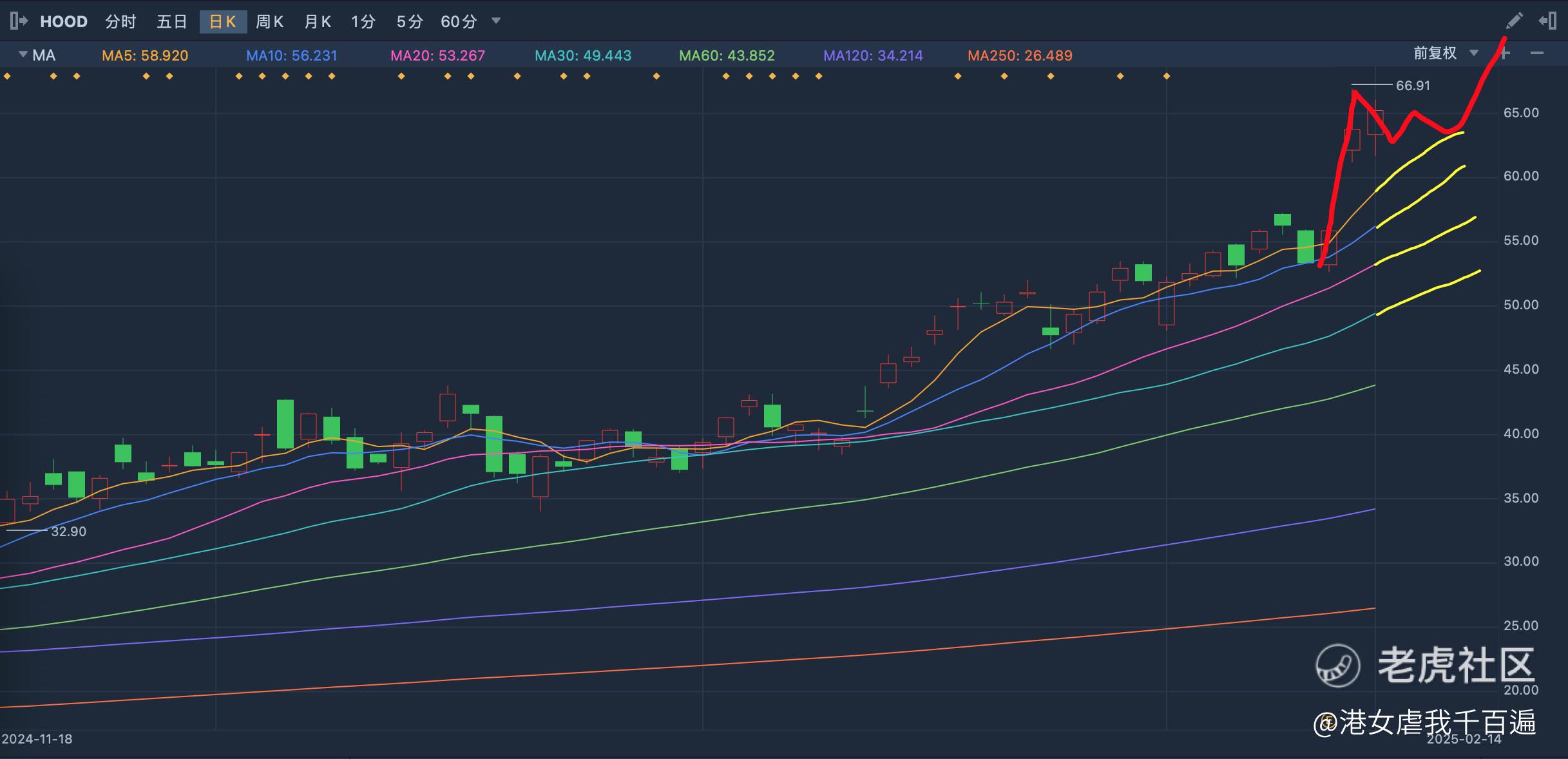Screen dimensions: 1568x759
Task: Toggle the MA5 moving average line
Action: coord(145,55)
